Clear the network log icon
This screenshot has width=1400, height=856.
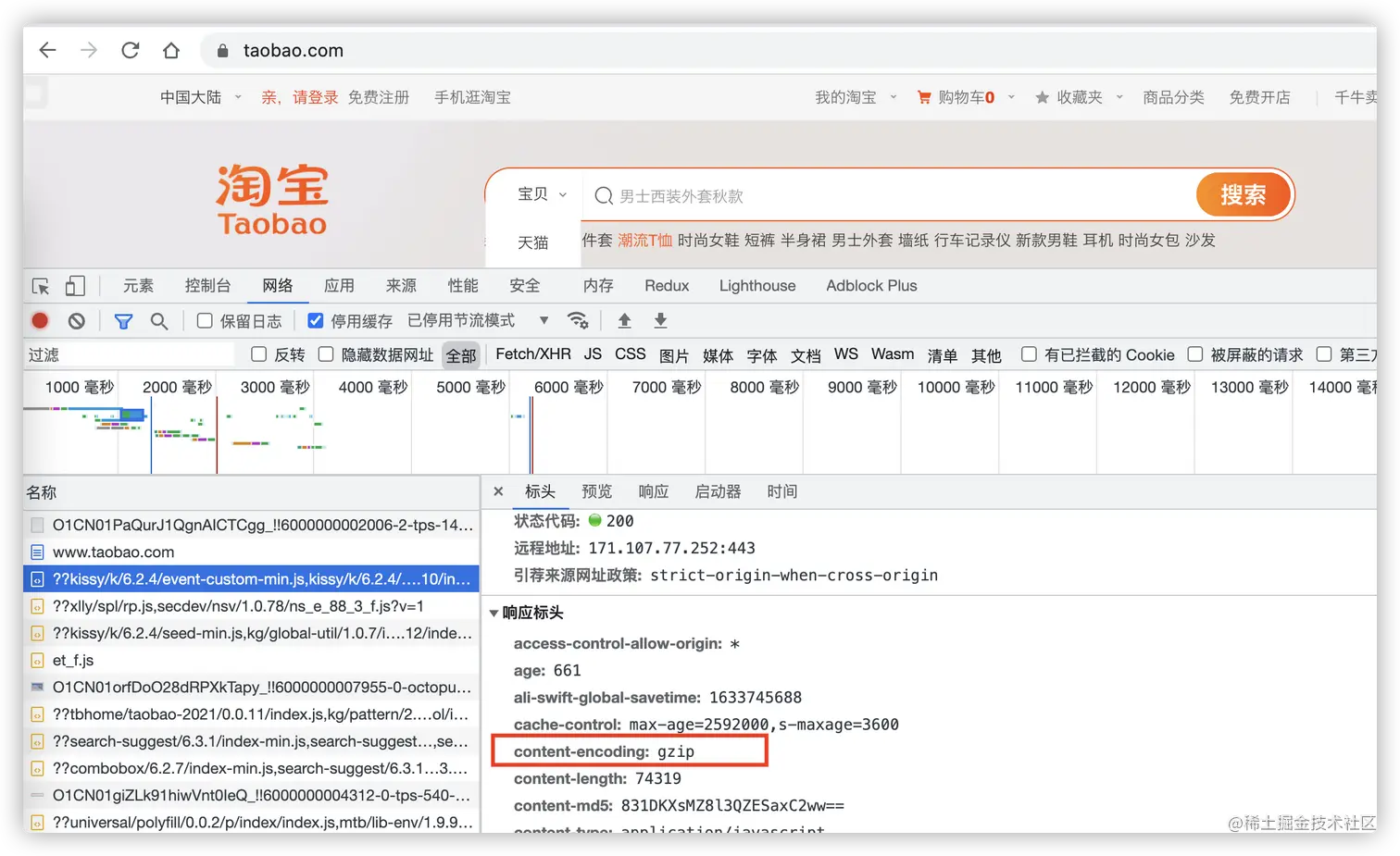[77, 320]
